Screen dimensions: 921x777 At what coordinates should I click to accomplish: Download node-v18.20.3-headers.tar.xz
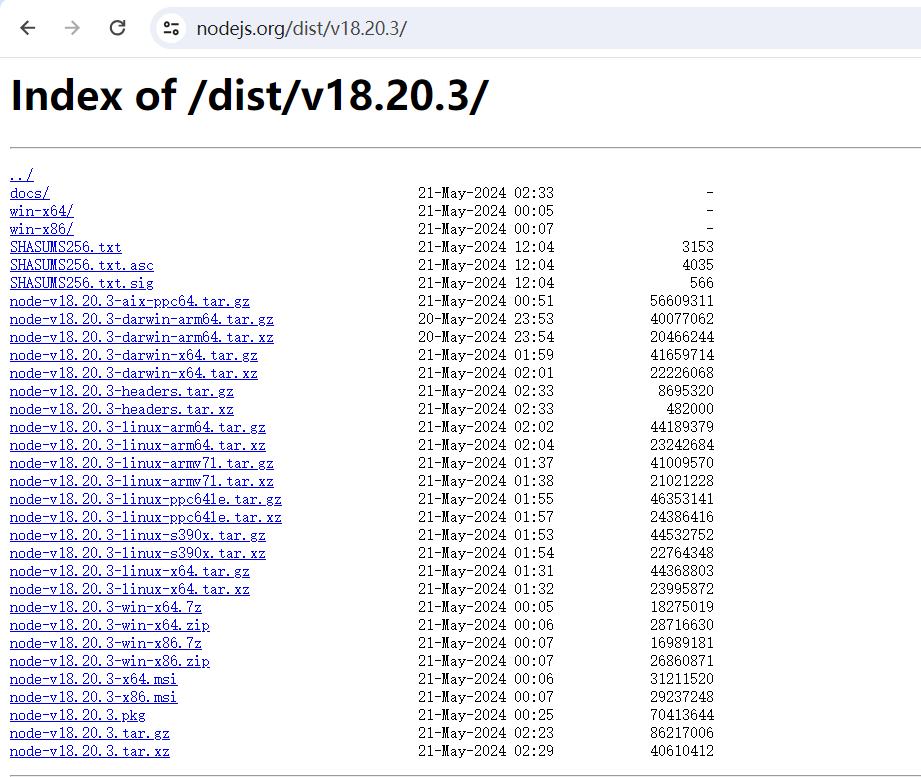pos(122,409)
